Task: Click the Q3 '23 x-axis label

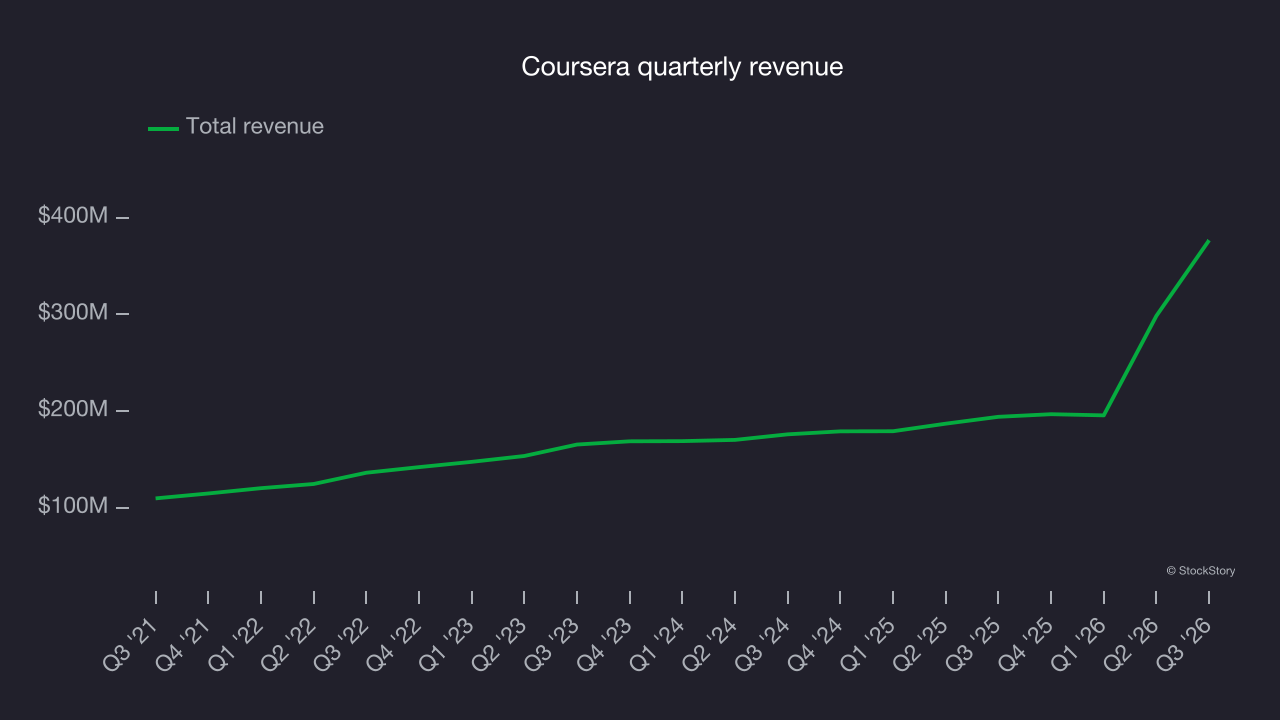Action: [x=552, y=643]
